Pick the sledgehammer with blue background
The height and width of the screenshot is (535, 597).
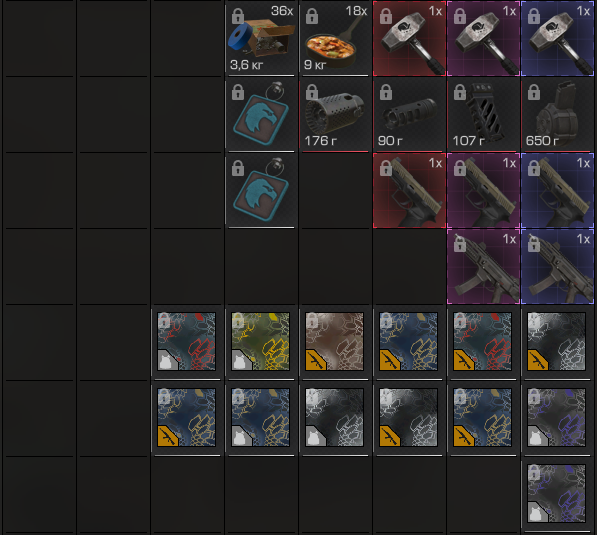557,38
